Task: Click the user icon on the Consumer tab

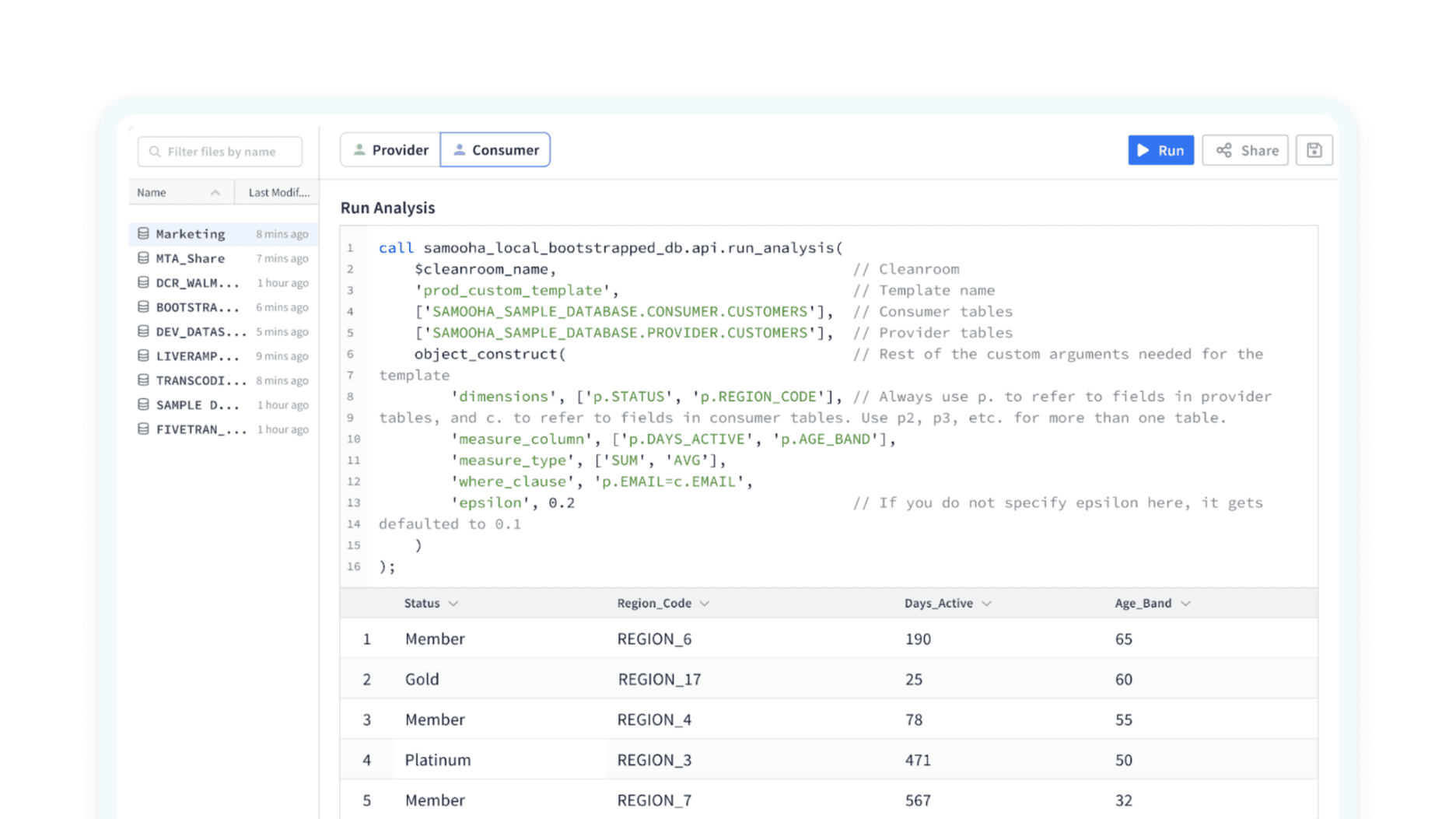Action: click(460, 149)
